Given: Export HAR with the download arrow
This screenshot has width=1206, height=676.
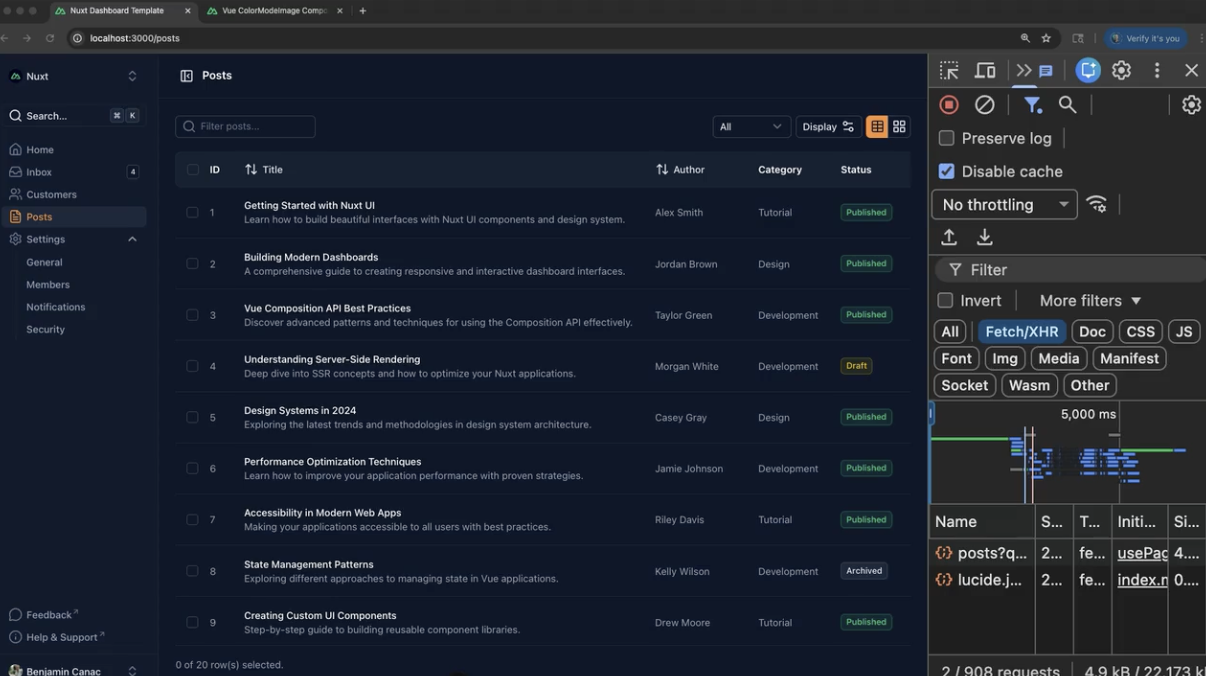Looking at the screenshot, I should tap(985, 237).
